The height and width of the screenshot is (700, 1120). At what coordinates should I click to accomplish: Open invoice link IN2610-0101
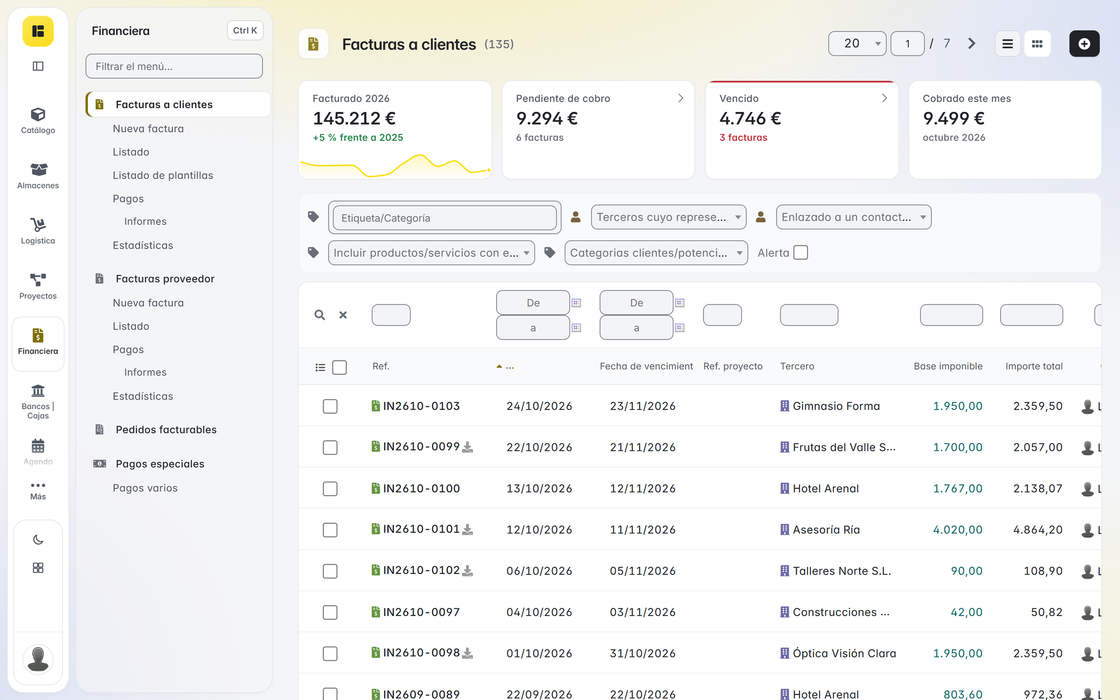point(421,529)
